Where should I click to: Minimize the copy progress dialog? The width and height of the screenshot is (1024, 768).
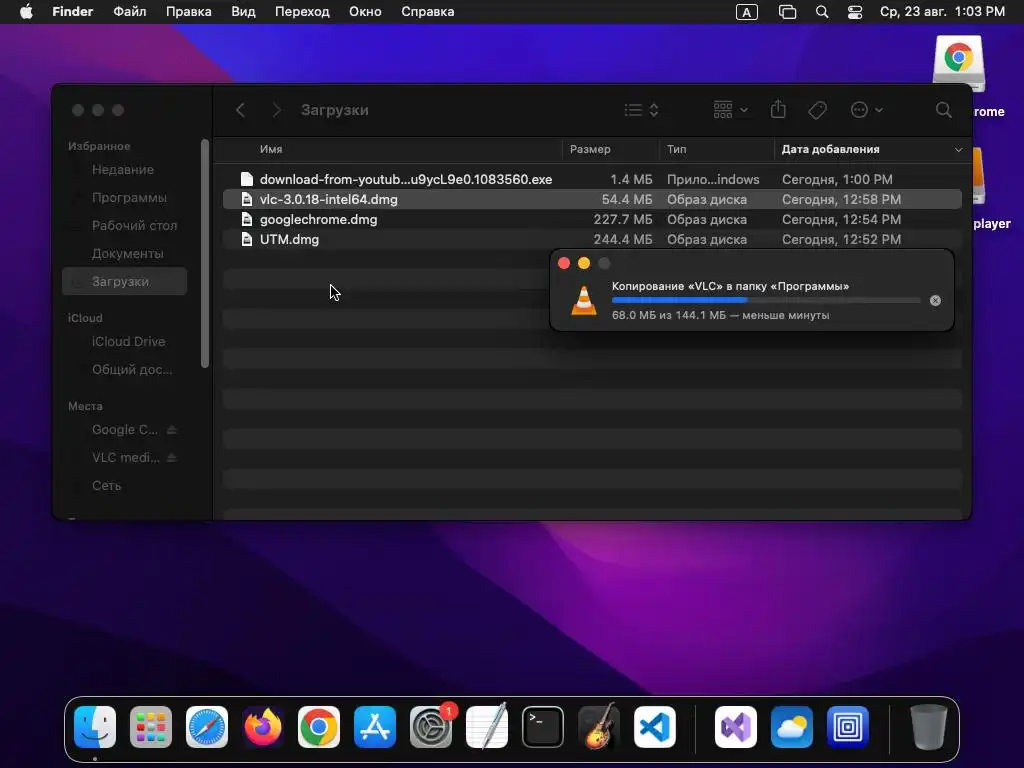tap(584, 263)
